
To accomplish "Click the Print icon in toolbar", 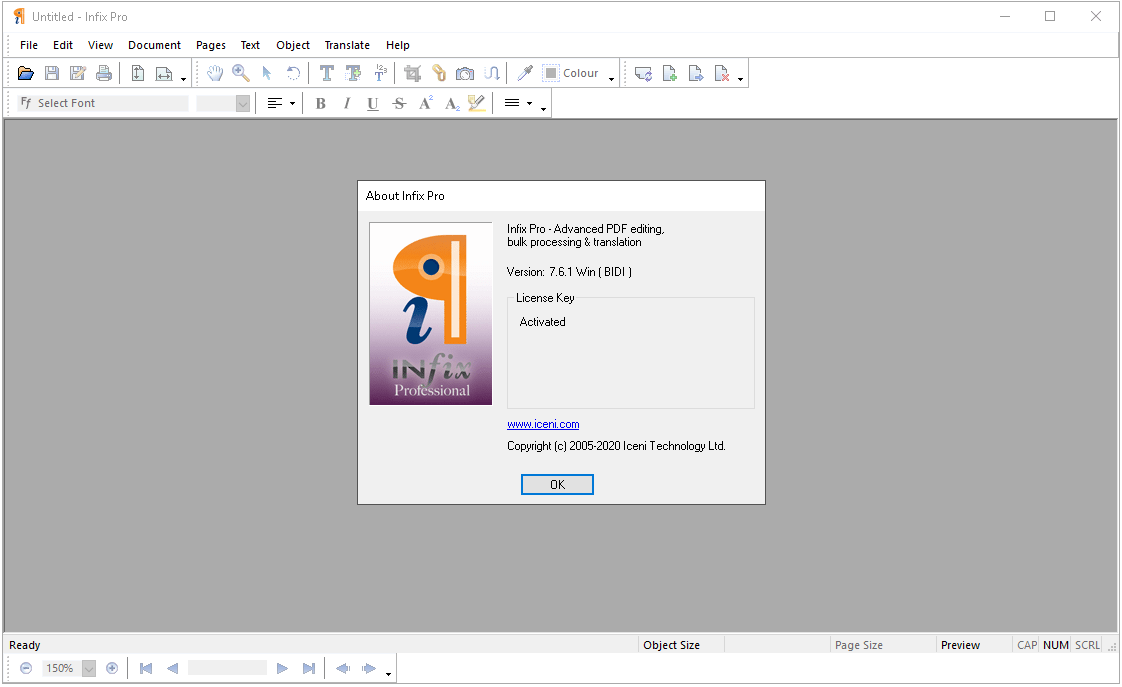I will (x=104, y=73).
